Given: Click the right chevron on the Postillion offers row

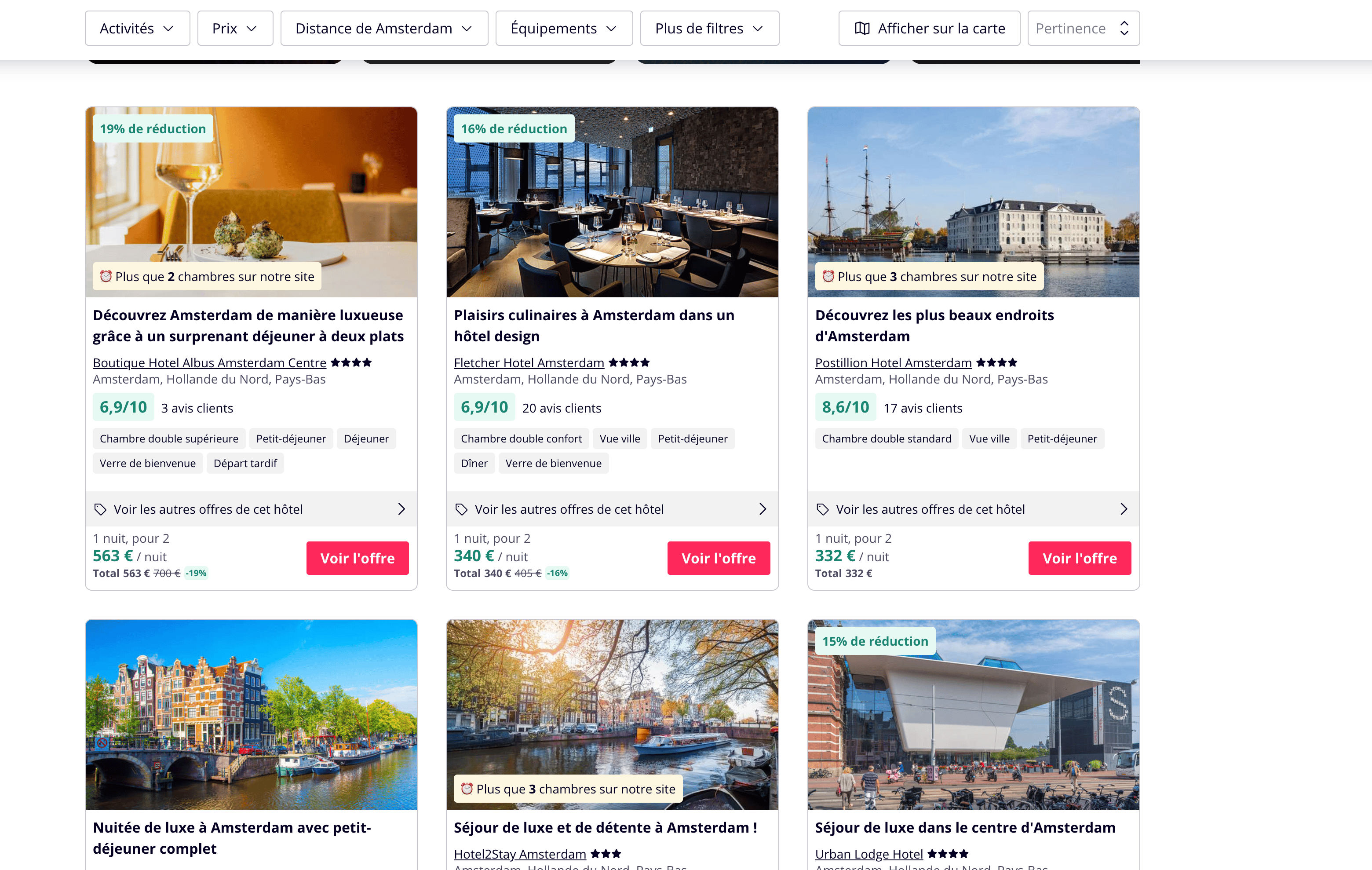Looking at the screenshot, I should [1124, 509].
